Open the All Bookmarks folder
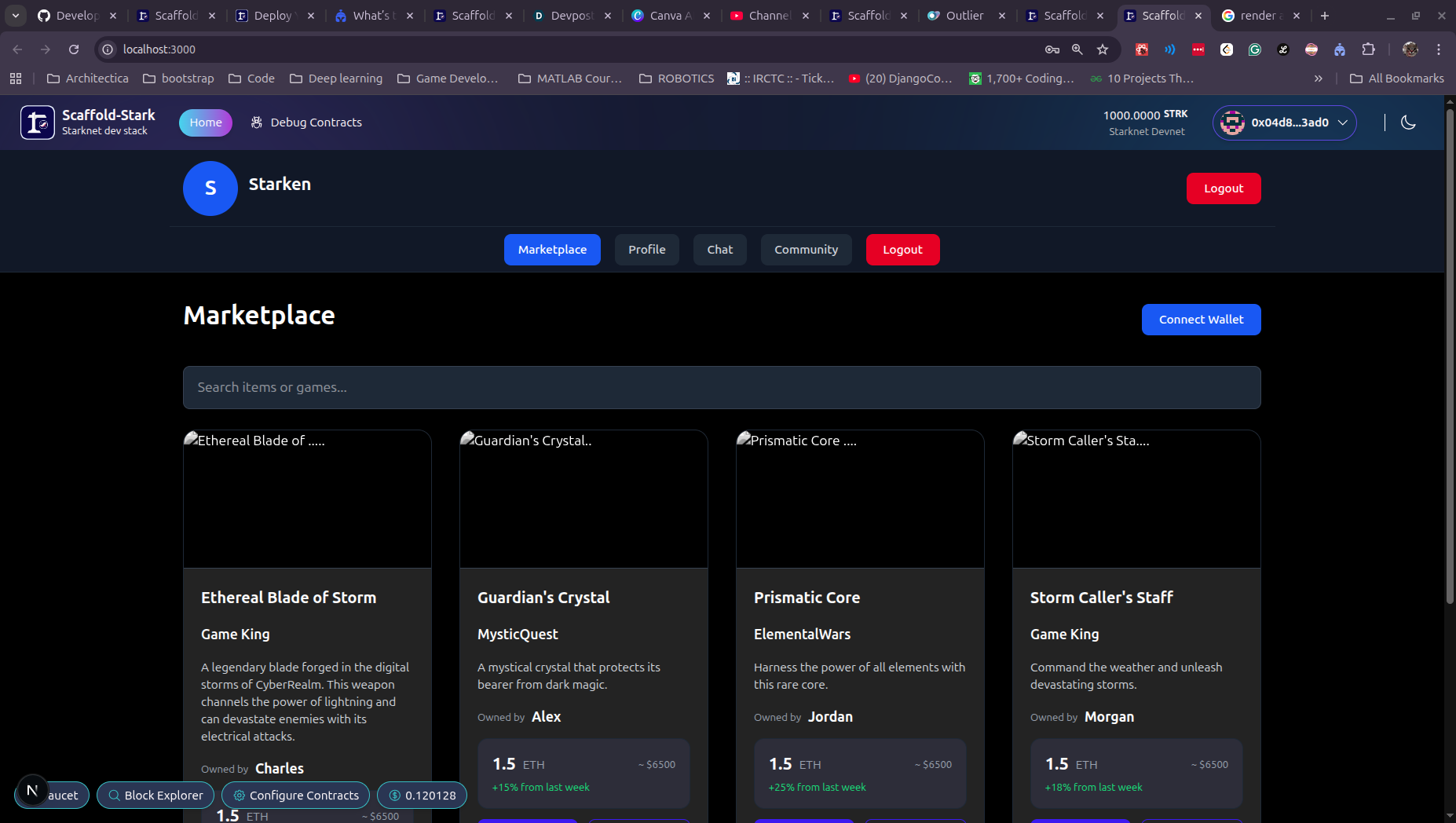 coord(1397,79)
